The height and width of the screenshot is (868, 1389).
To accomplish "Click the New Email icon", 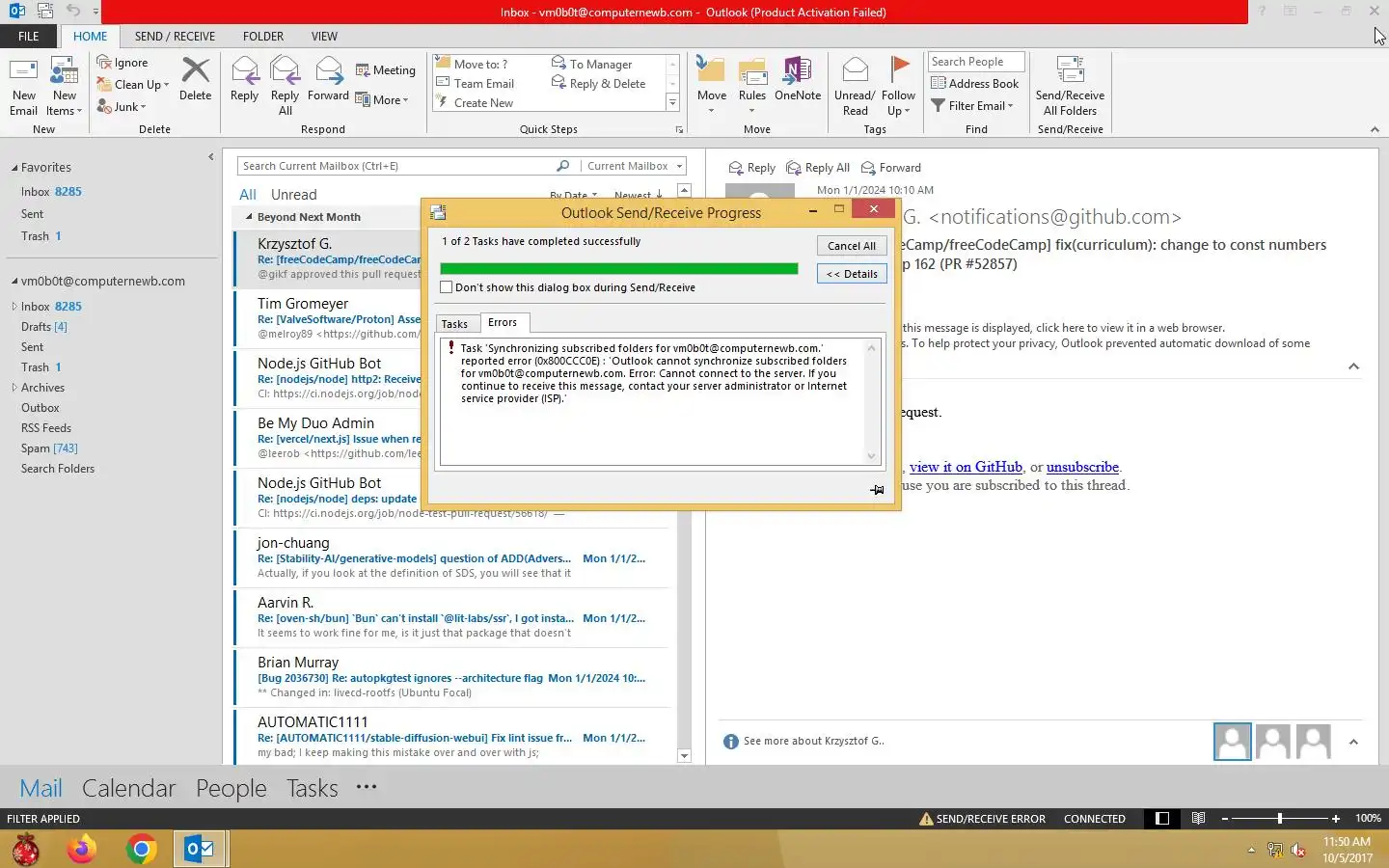I will click(23, 72).
